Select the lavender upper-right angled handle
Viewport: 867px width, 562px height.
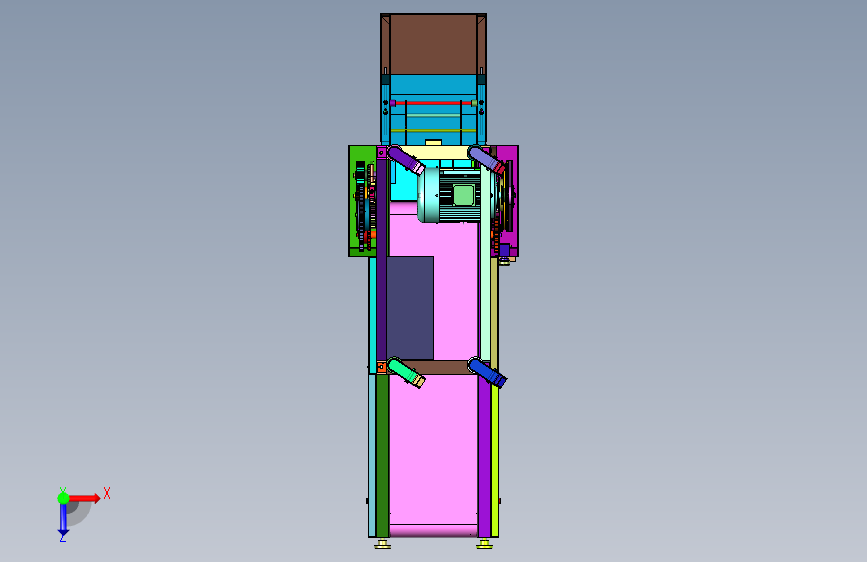point(486,160)
